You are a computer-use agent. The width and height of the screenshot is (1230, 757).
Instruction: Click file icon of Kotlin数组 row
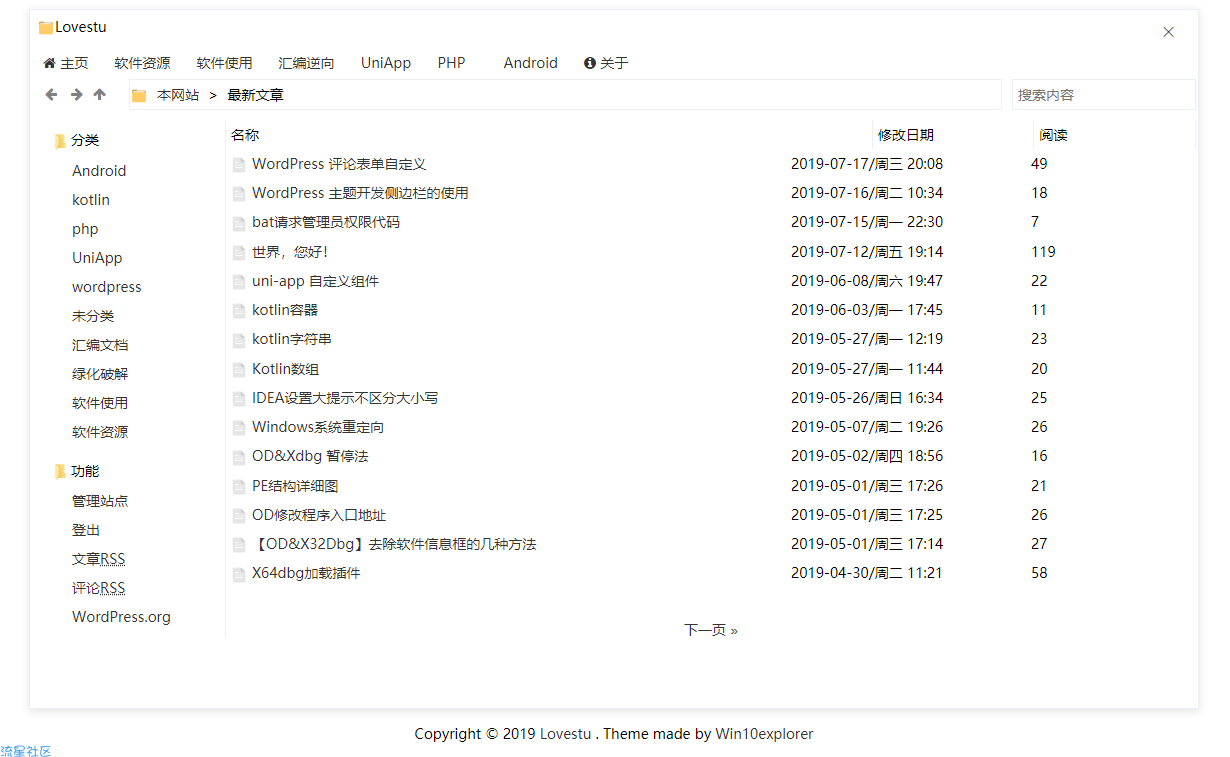[x=239, y=370]
